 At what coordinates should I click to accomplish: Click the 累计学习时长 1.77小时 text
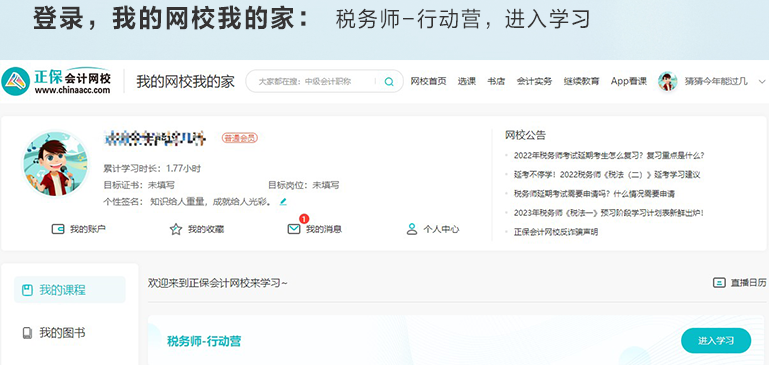click(x=152, y=168)
